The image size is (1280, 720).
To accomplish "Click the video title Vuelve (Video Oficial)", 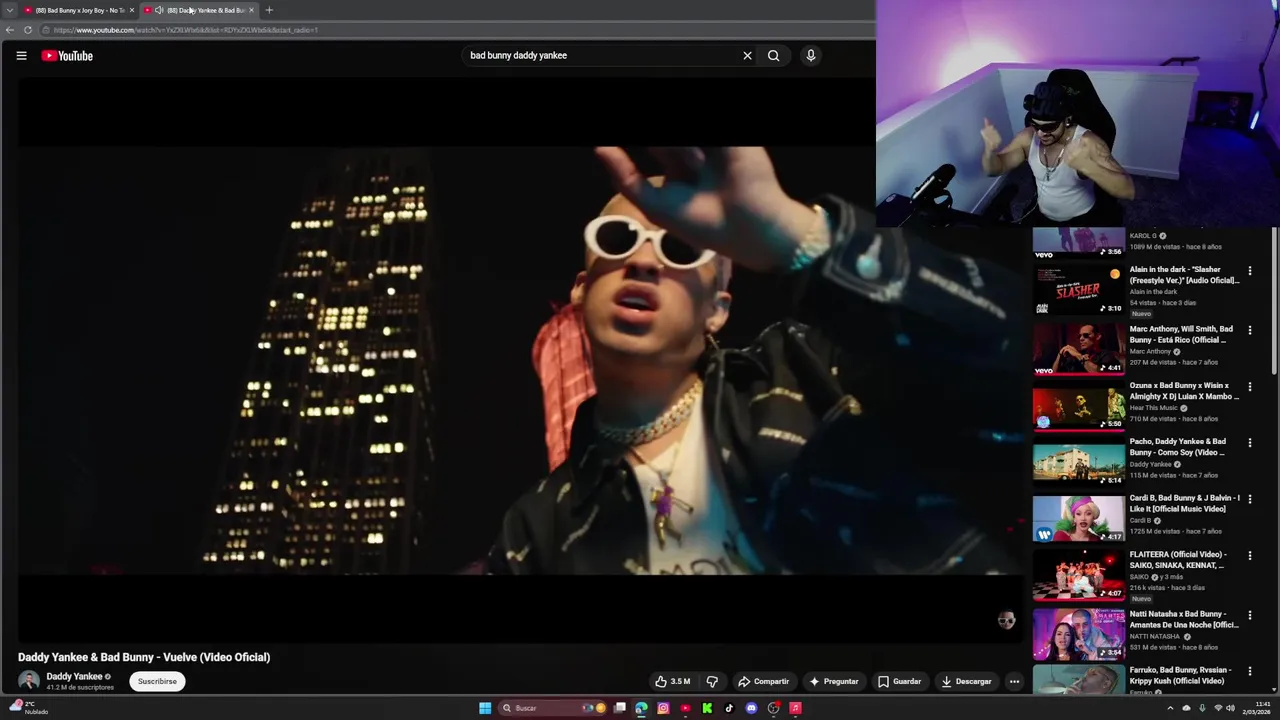I will click(144, 657).
